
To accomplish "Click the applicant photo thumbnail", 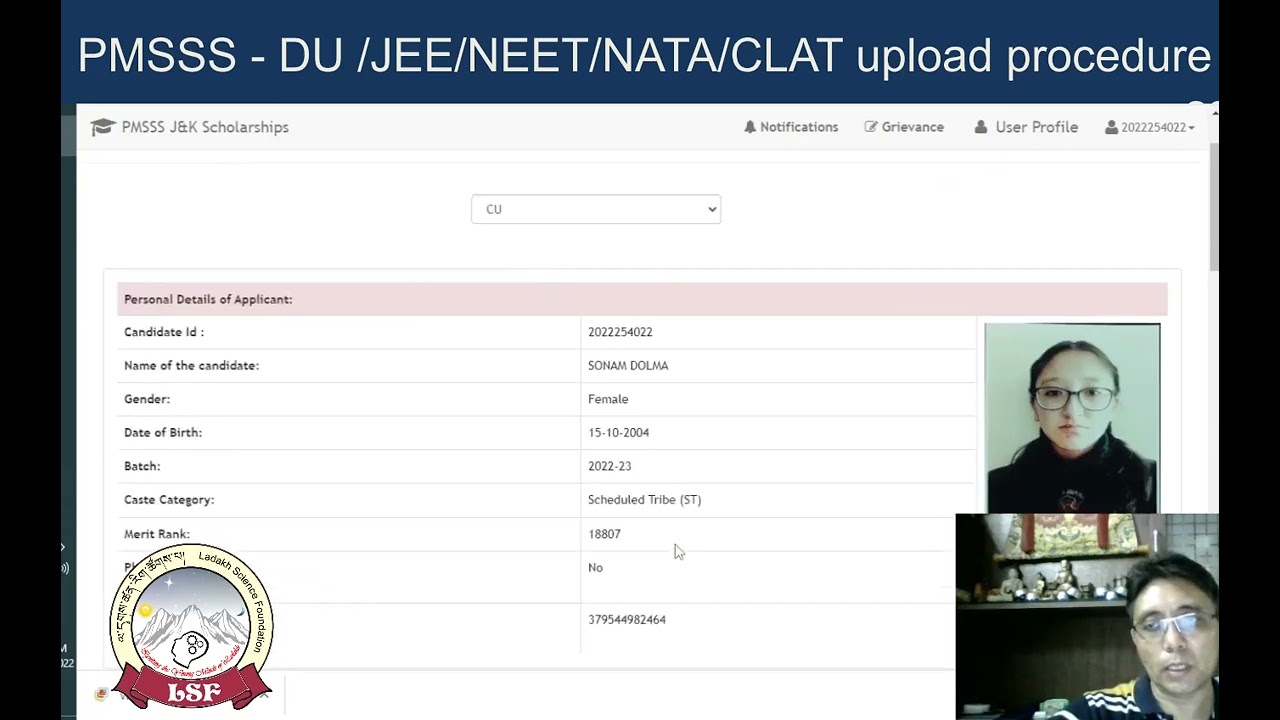I will (1072, 418).
